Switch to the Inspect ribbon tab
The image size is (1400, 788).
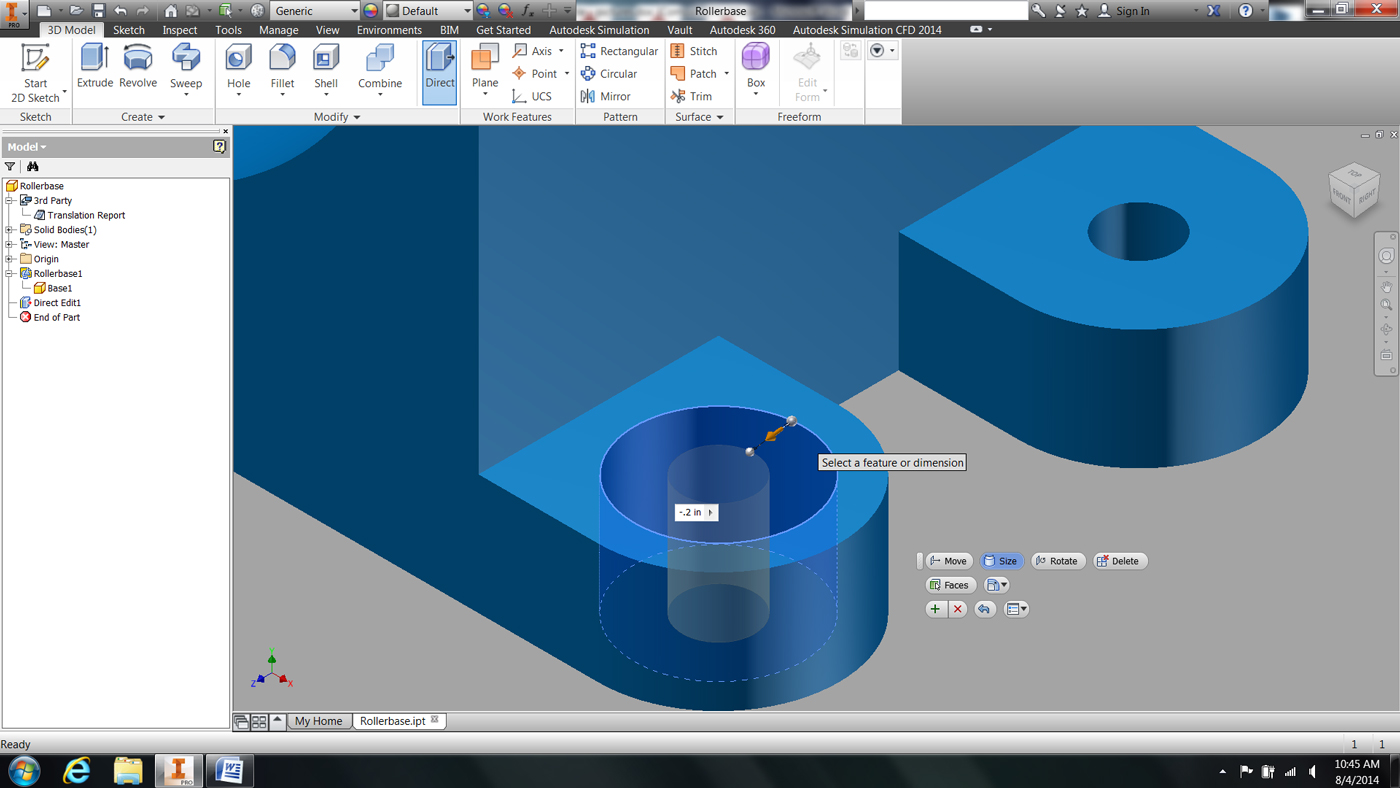(180, 30)
